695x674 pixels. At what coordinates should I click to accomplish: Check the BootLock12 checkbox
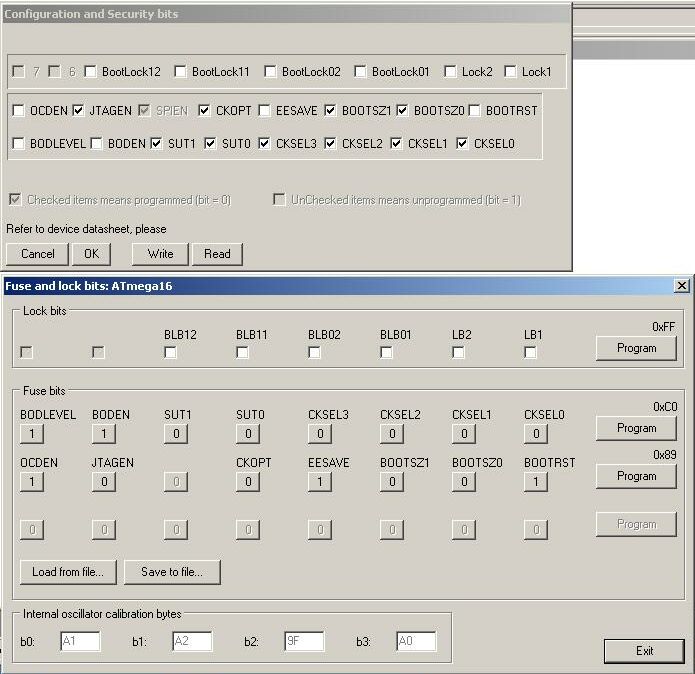click(90, 71)
